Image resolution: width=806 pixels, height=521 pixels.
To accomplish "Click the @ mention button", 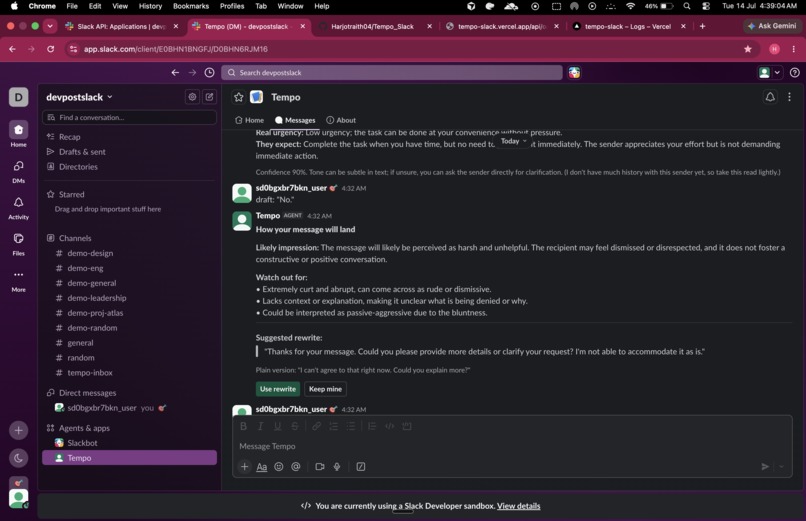I will pos(296,467).
